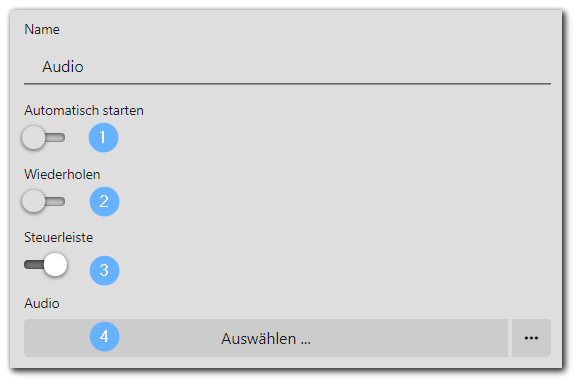
Task: Click the dark track of Steuerleiste switch
Action: coord(34,265)
